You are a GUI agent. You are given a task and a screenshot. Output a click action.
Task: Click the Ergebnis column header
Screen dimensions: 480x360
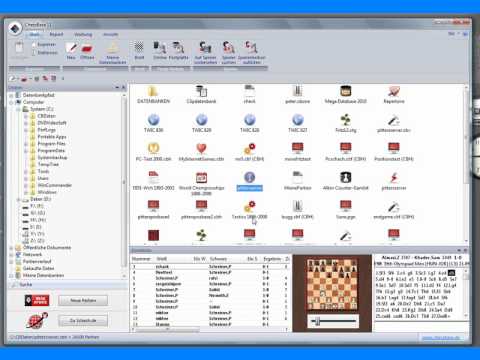[272, 259]
